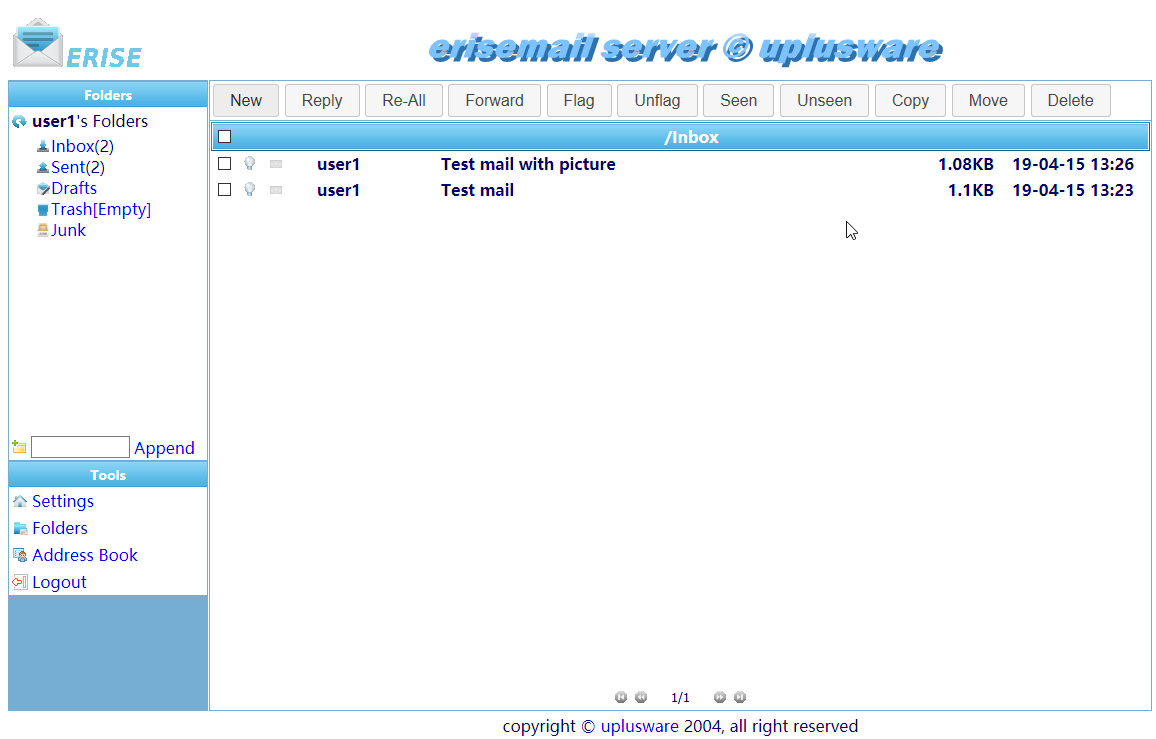Click the Copy button
1156x739 pixels.
click(910, 100)
